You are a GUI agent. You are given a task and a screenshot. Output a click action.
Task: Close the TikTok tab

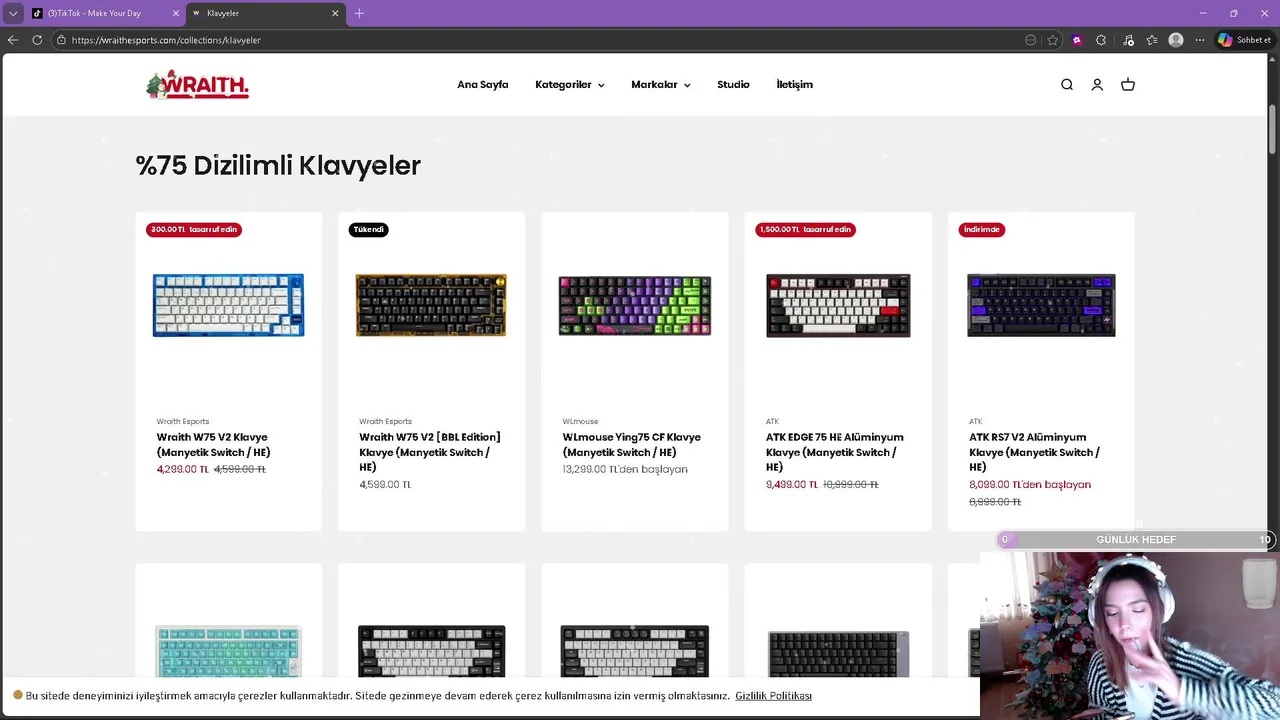[x=176, y=13]
